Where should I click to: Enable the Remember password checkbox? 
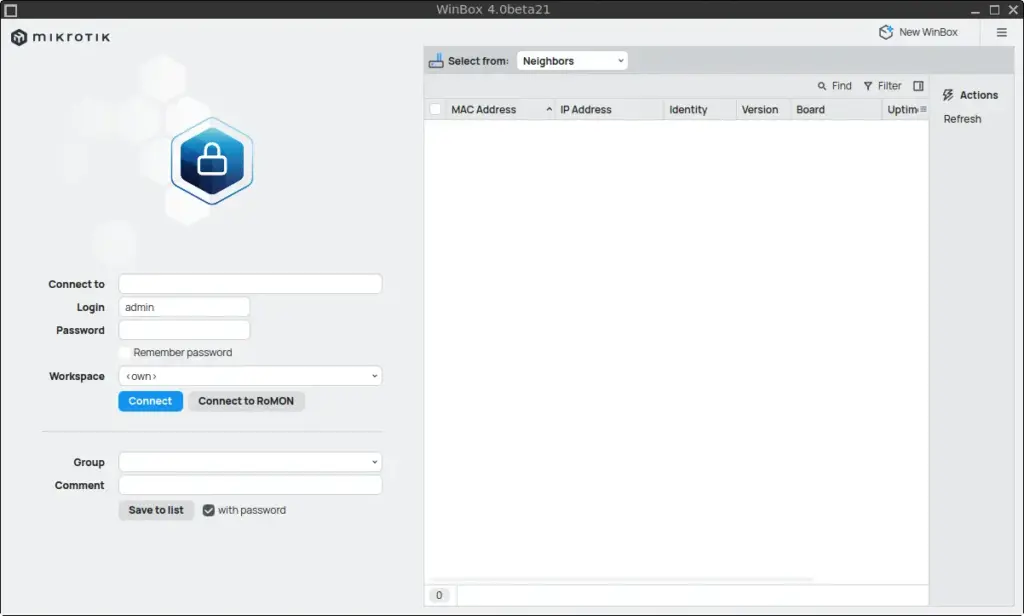click(124, 353)
